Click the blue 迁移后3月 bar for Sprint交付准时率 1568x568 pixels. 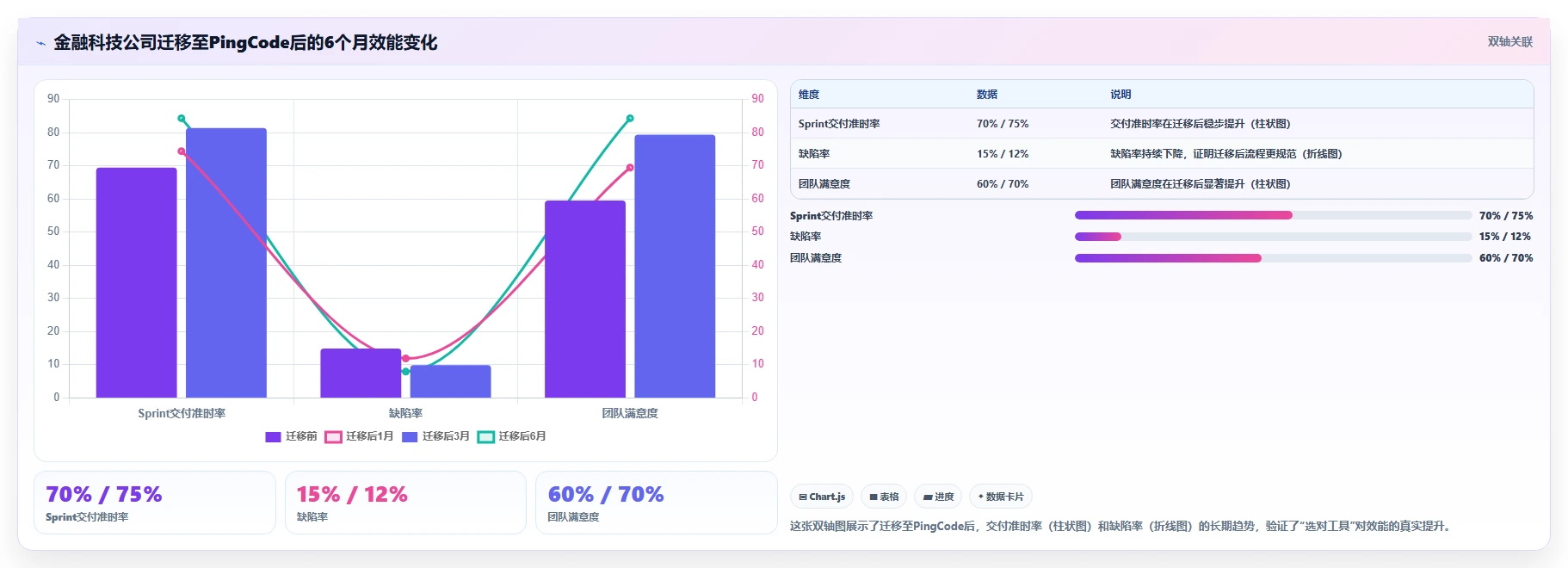click(226, 262)
